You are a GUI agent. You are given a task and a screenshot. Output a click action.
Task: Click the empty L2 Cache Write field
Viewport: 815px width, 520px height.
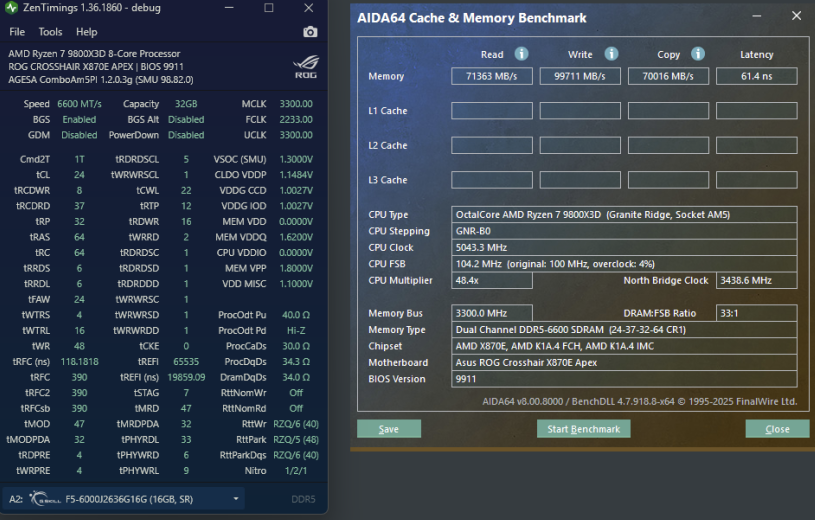tap(580, 145)
